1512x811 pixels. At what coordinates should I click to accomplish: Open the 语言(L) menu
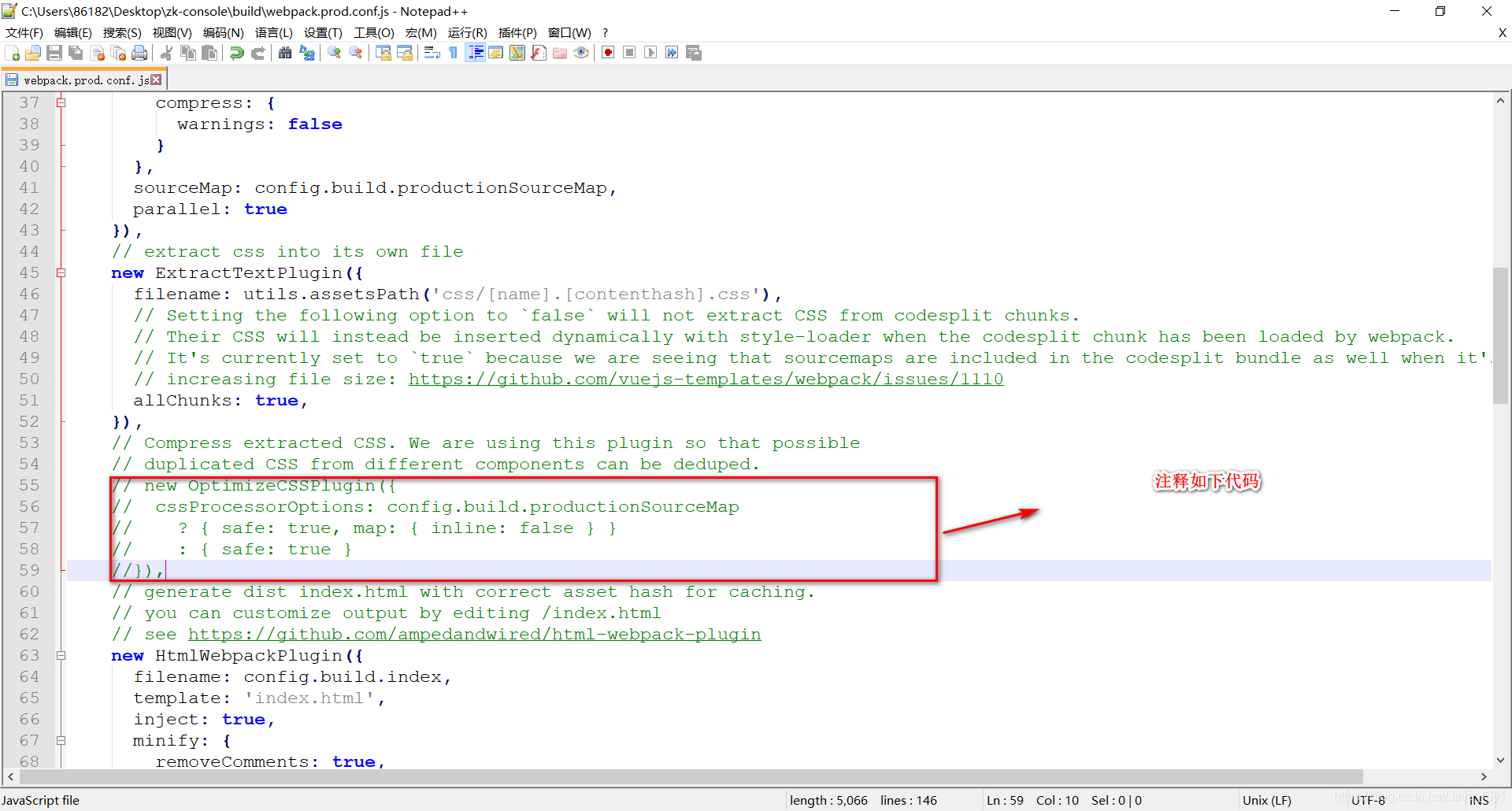[274, 32]
